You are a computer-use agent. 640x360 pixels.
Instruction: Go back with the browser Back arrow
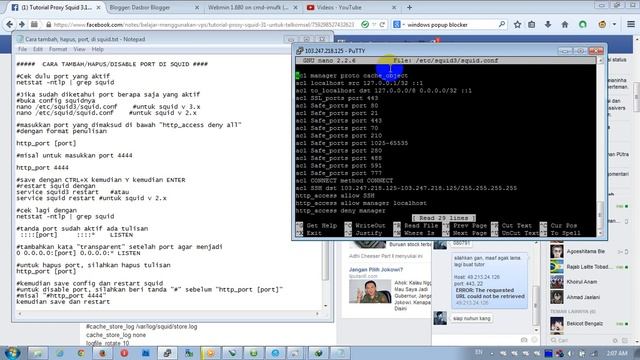pos(9,24)
